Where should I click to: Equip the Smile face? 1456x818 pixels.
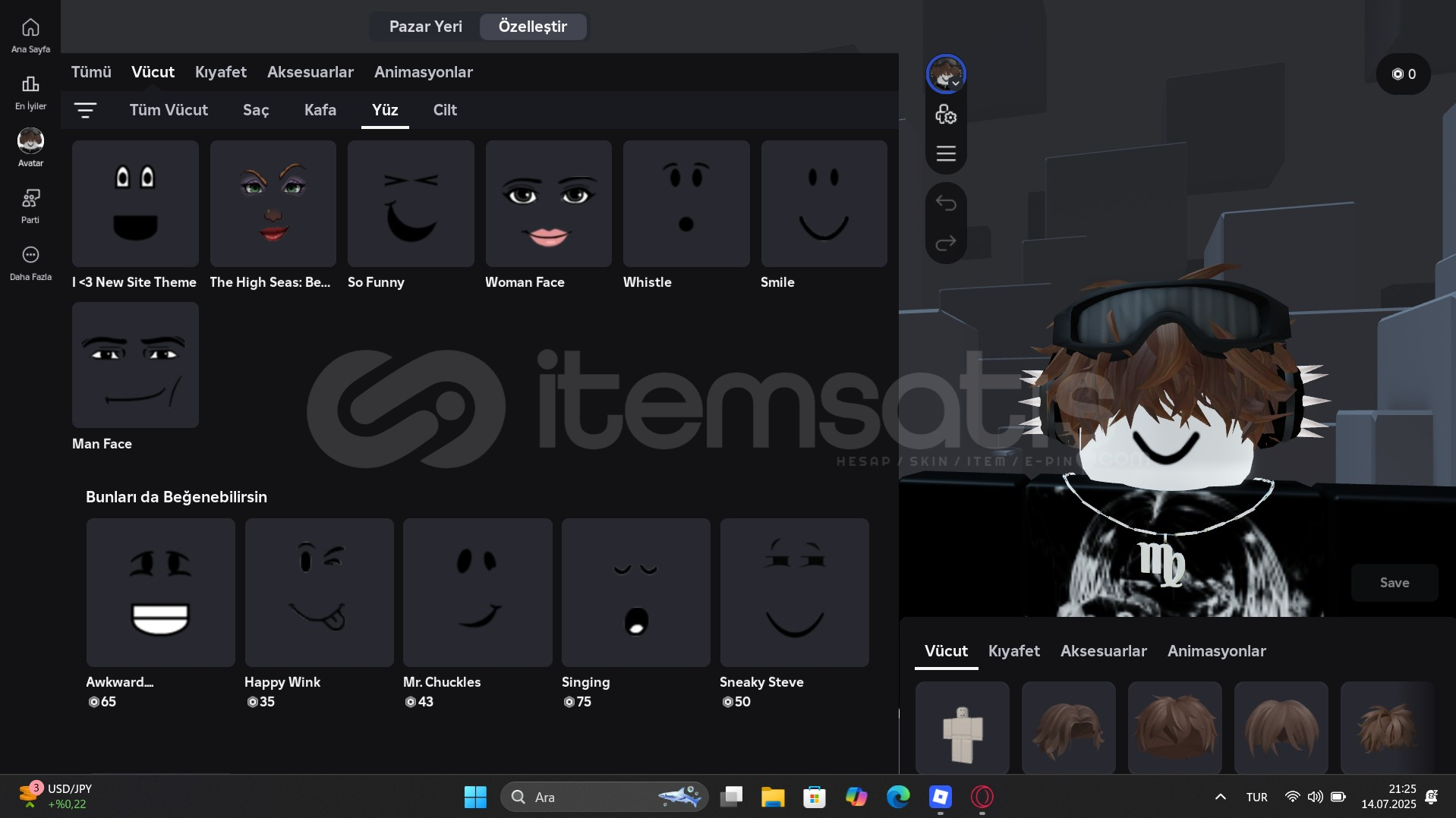[824, 203]
